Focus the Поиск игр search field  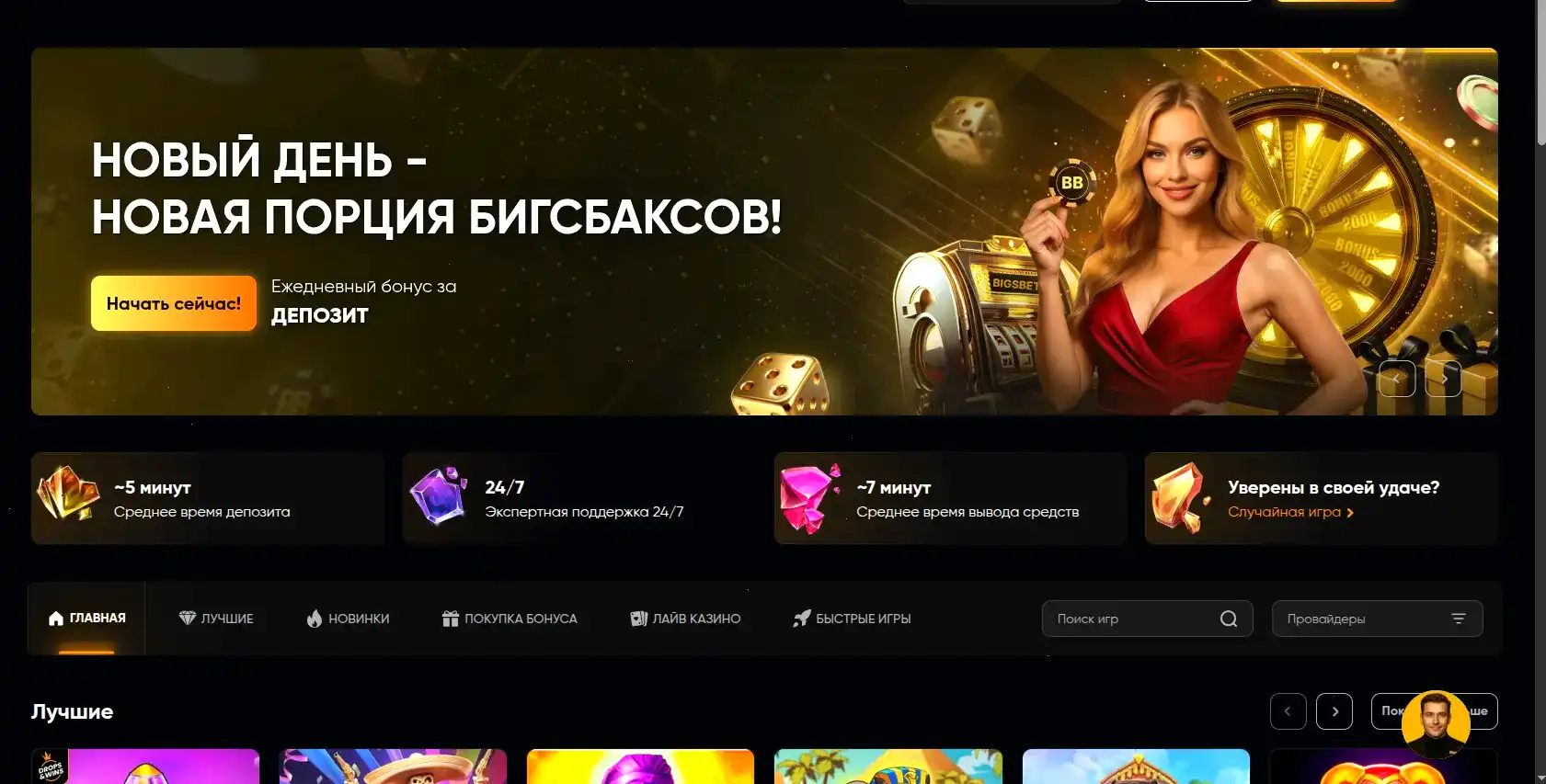pyautogui.click(x=1131, y=619)
